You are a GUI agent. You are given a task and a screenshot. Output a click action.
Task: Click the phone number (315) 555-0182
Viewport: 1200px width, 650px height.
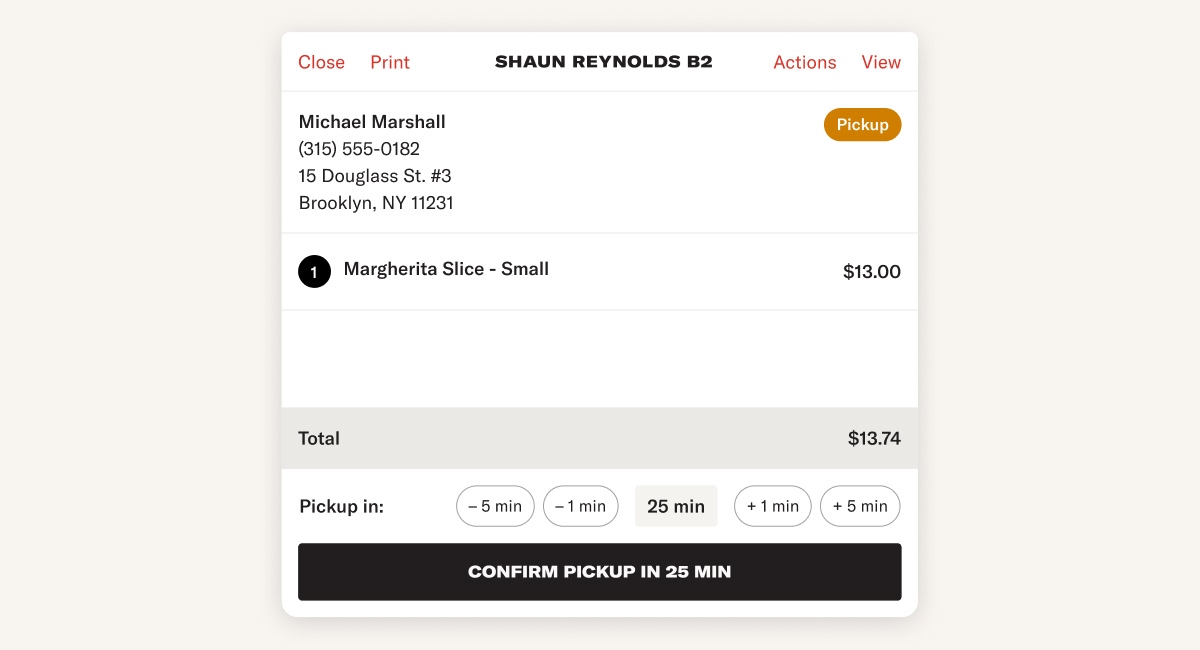(359, 149)
